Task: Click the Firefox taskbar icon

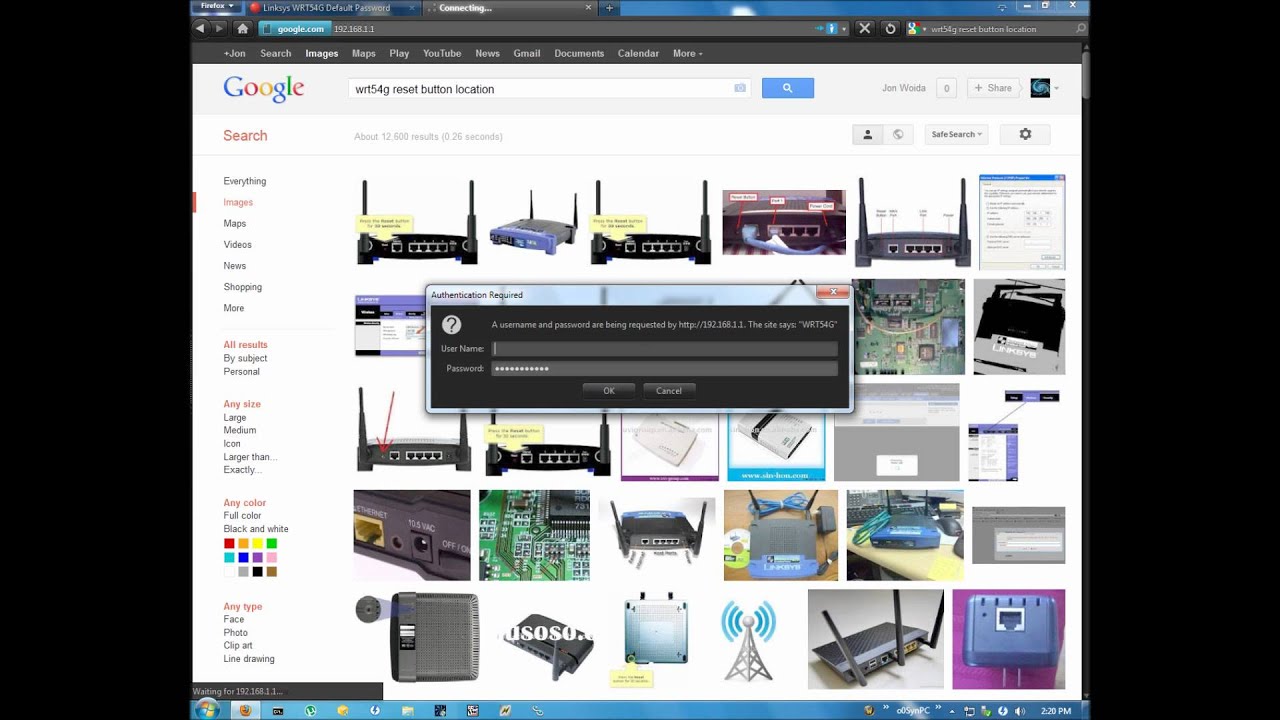Action: pyautogui.click(x=245, y=711)
